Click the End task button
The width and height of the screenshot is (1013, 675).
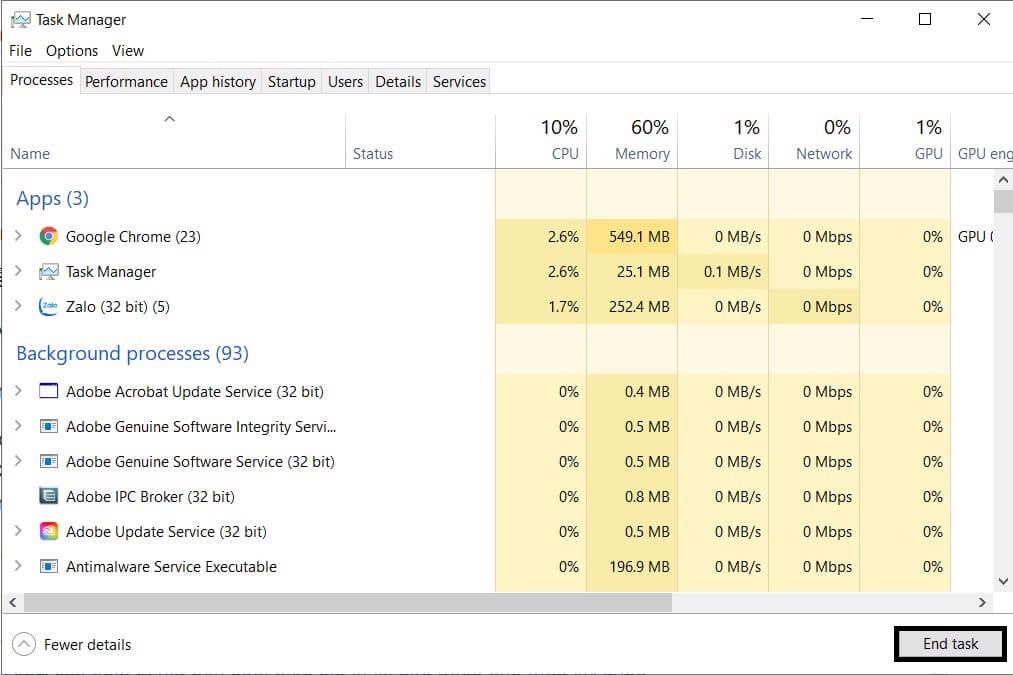point(950,644)
